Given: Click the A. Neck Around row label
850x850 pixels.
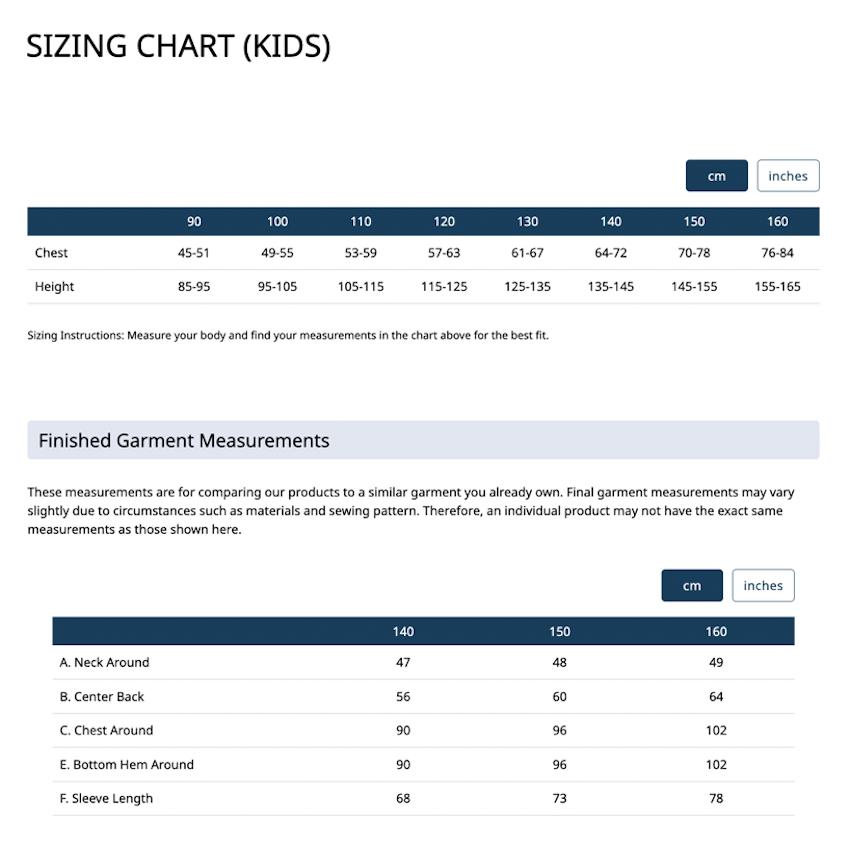Looking at the screenshot, I should point(104,662).
